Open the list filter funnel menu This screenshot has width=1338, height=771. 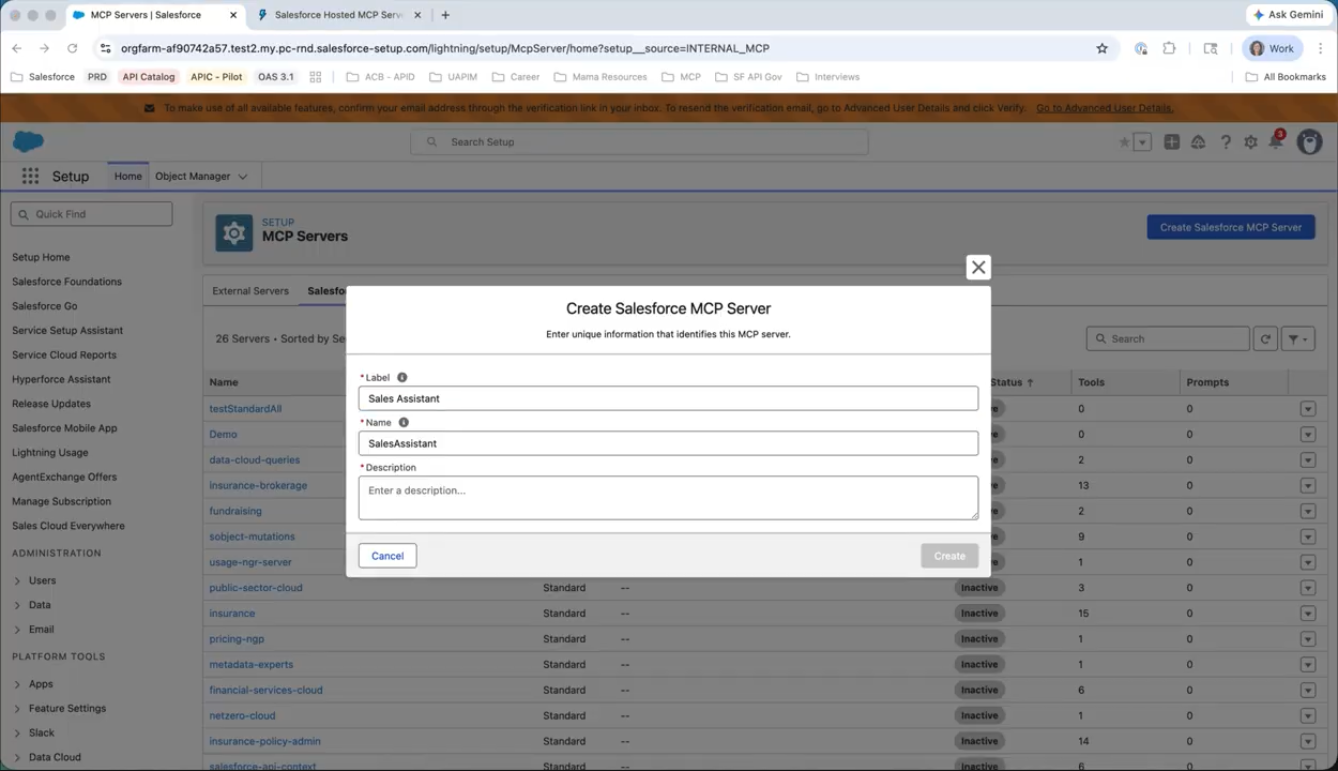pyautogui.click(x=1298, y=339)
